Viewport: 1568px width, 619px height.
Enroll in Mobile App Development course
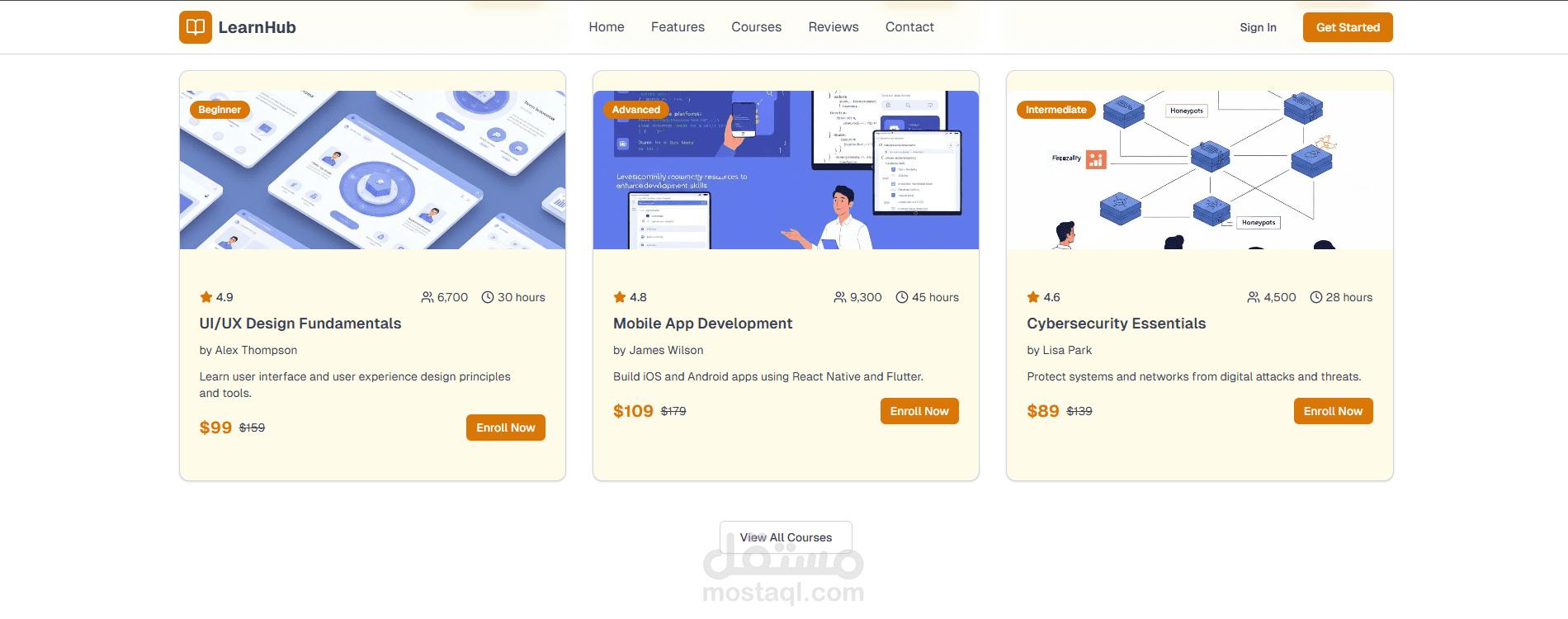coord(919,411)
